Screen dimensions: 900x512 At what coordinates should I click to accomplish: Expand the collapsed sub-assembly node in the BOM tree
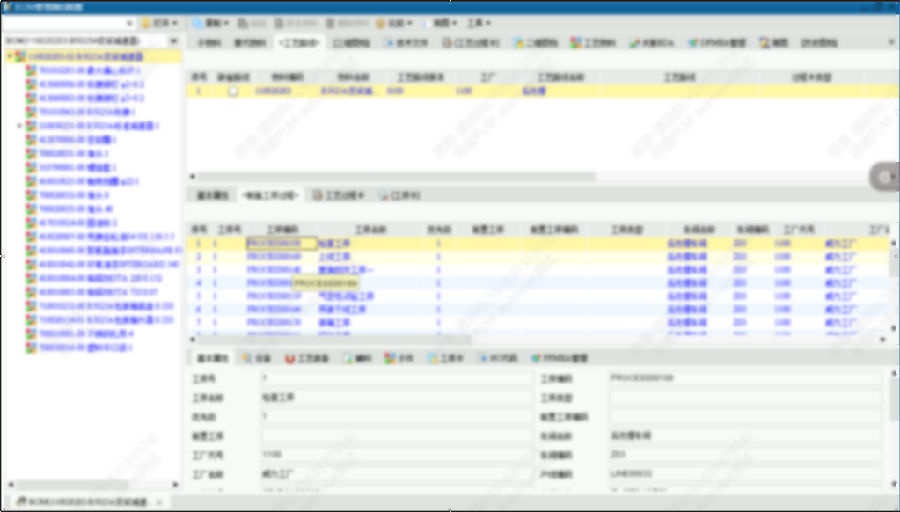coord(20,125)
